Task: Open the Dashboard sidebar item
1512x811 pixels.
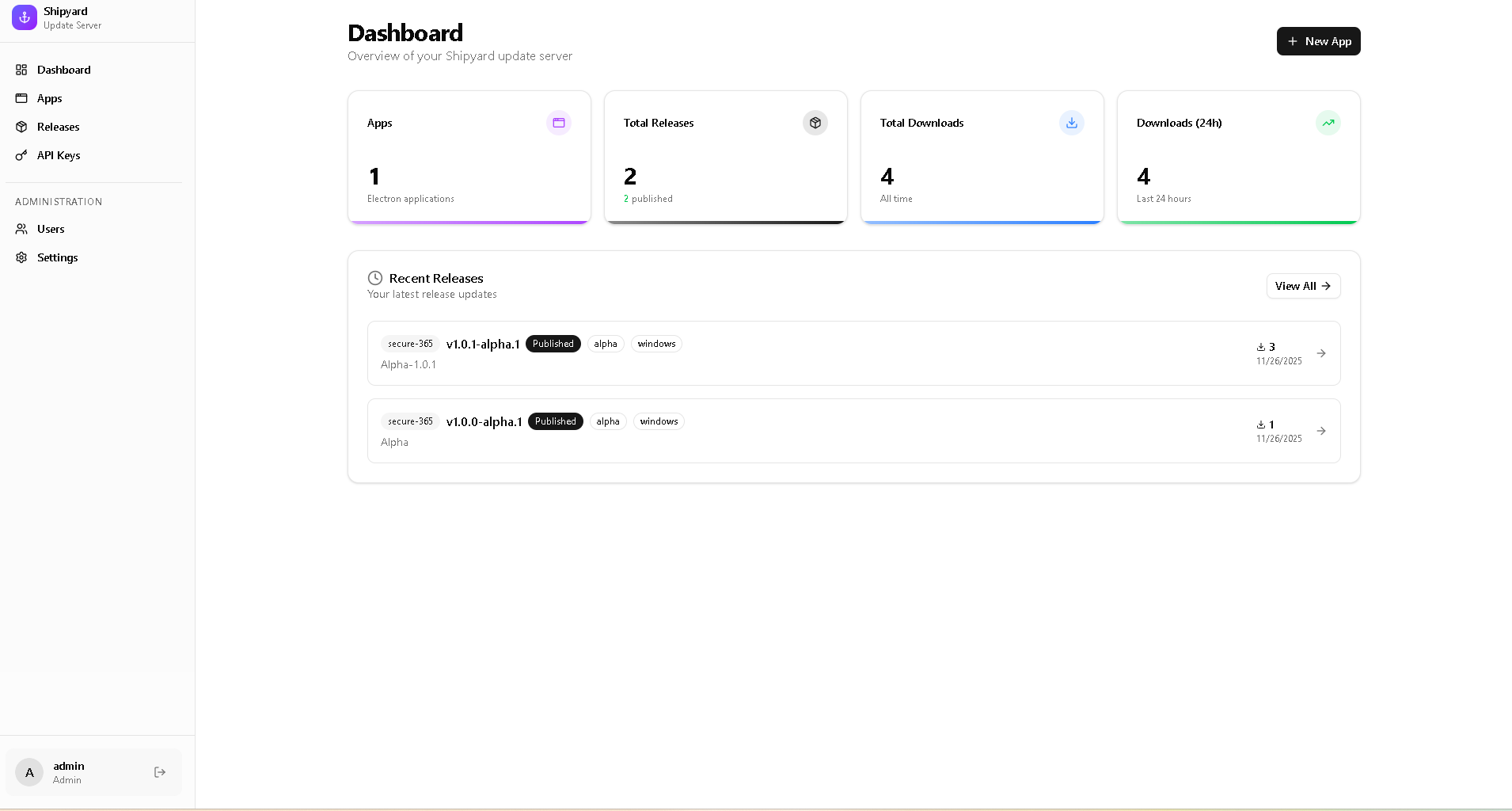Action: point(63,70)
